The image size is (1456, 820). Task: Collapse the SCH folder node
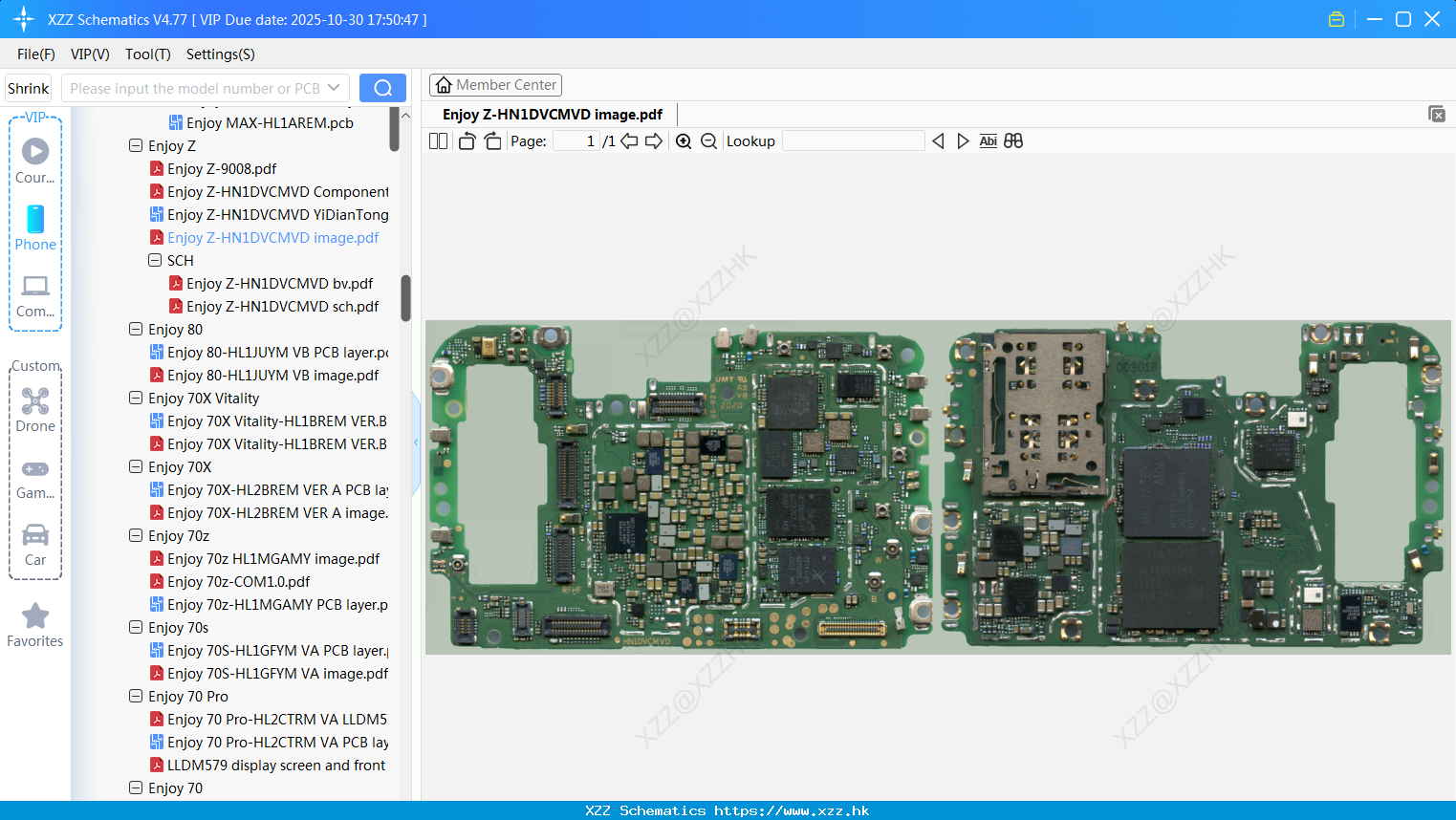[155, 260]
